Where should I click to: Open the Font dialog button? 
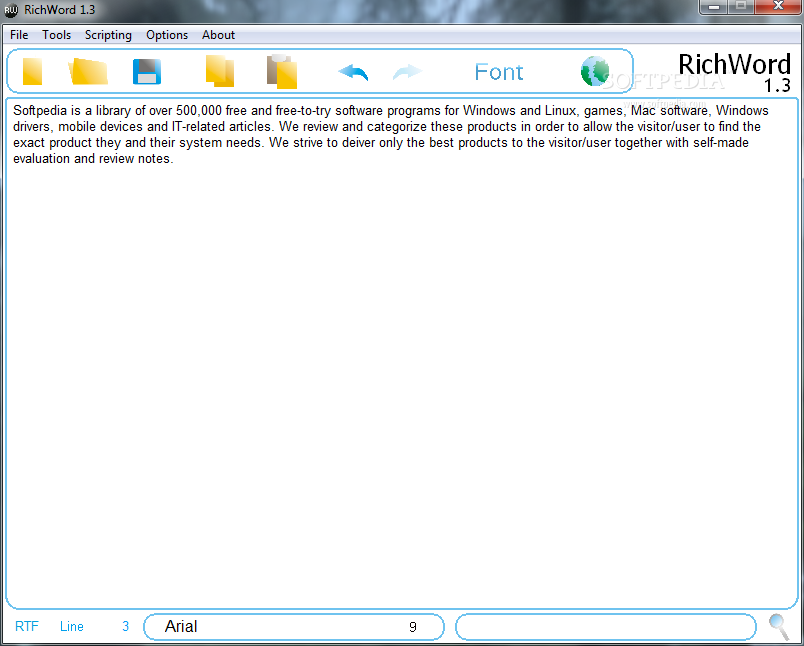coord(499,72)
